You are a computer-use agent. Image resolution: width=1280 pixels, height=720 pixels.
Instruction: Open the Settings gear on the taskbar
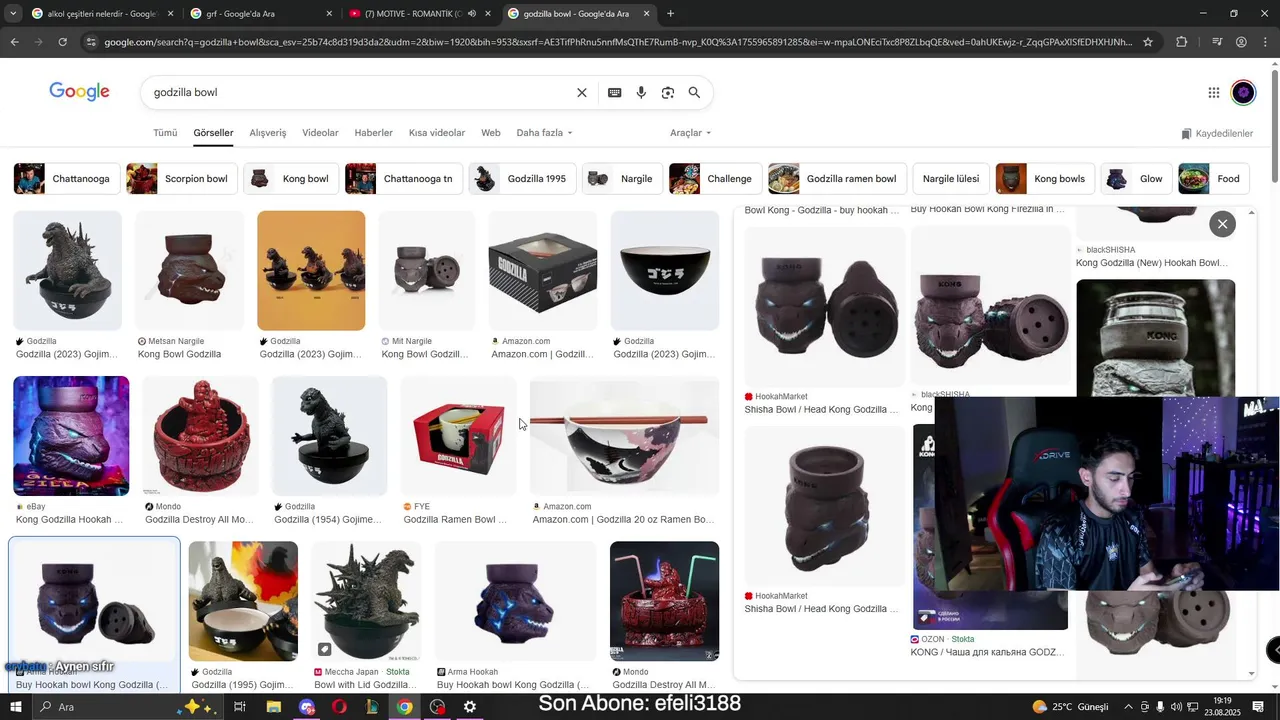pos(470,707)
